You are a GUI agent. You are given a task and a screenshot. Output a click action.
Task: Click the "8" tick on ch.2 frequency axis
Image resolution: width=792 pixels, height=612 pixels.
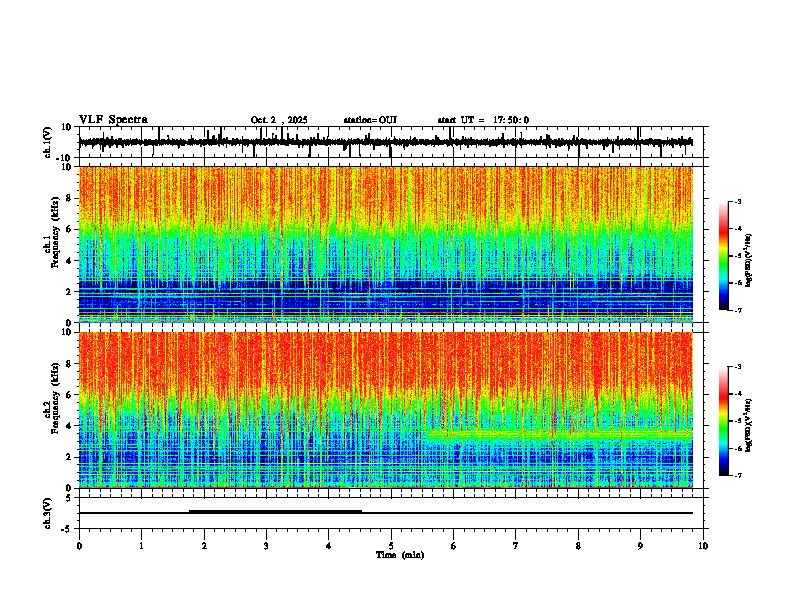(70, 364)
